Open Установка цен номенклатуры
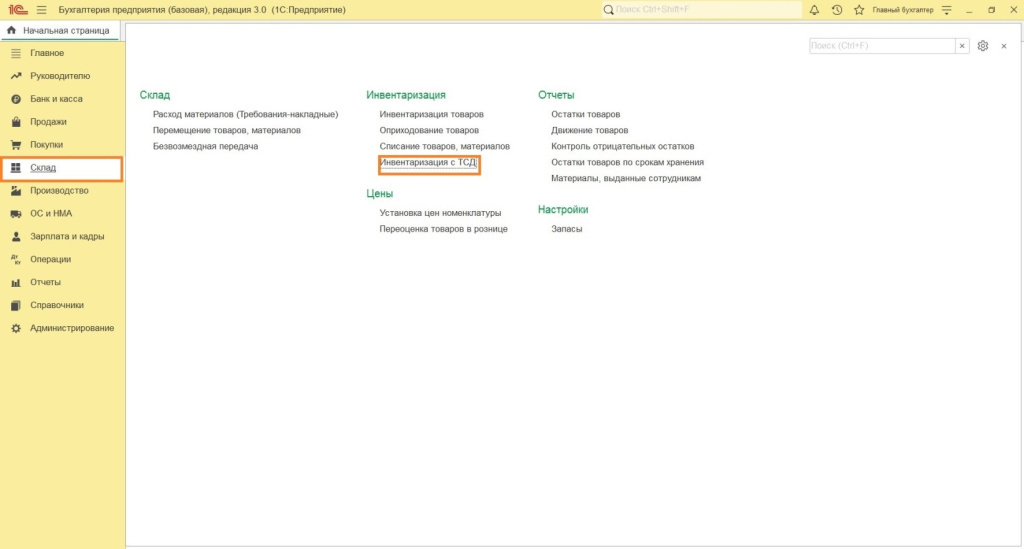The width and height of the screenshot is (1024, 549). click(x=440, y=213)
